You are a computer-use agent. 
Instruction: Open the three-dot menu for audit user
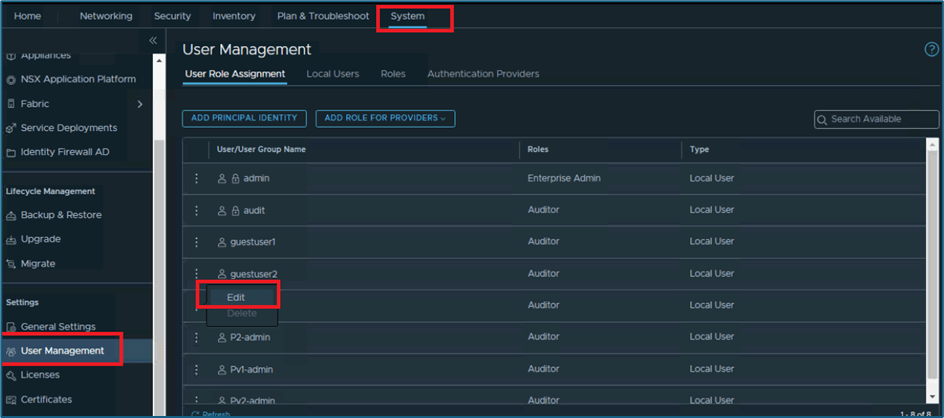[x=196, y=210]
